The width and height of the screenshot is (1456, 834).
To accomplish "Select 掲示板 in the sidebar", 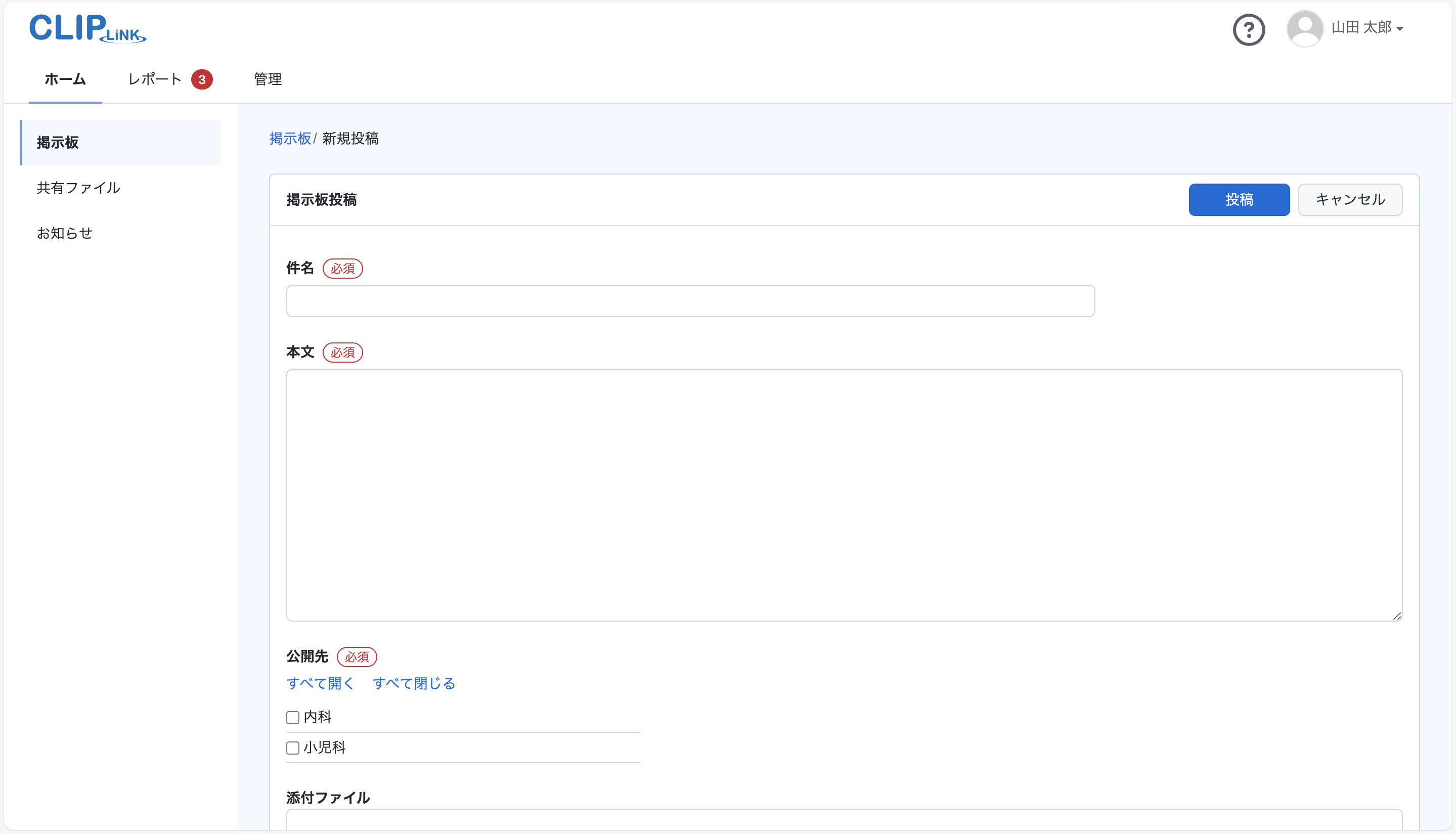I will (x=58, y=143).
